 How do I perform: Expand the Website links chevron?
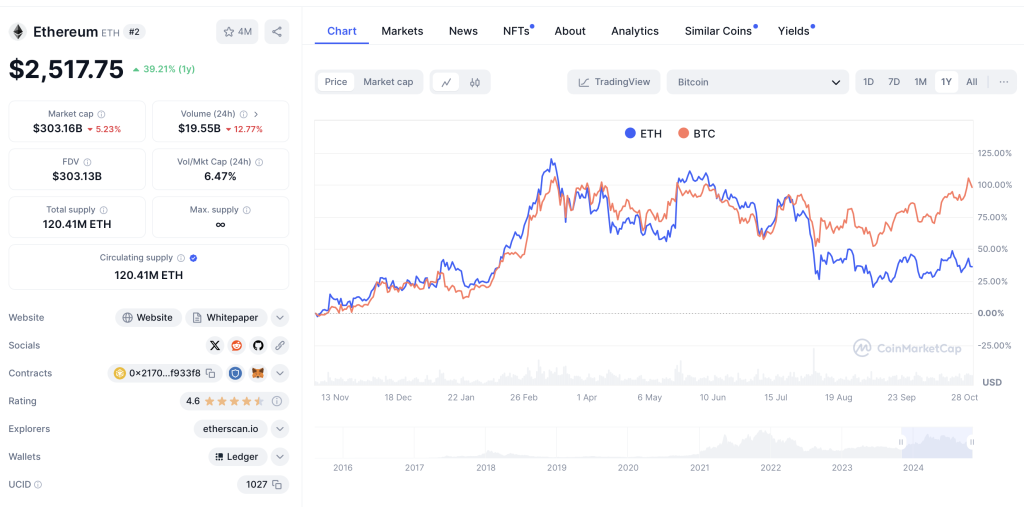(280, 318)
